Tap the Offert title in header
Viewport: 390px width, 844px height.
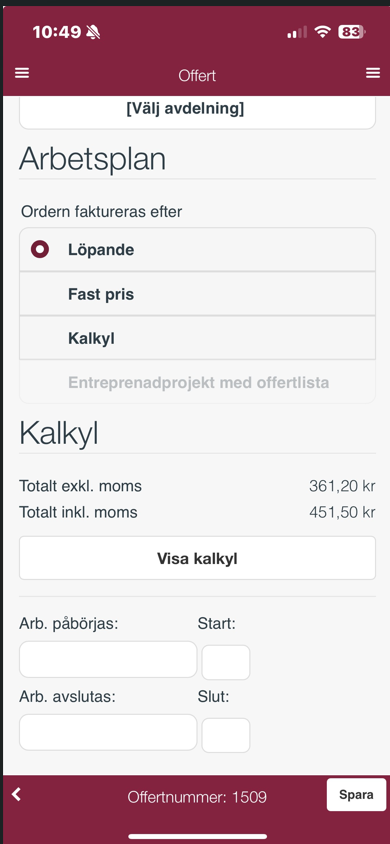[x=197, y=75]
